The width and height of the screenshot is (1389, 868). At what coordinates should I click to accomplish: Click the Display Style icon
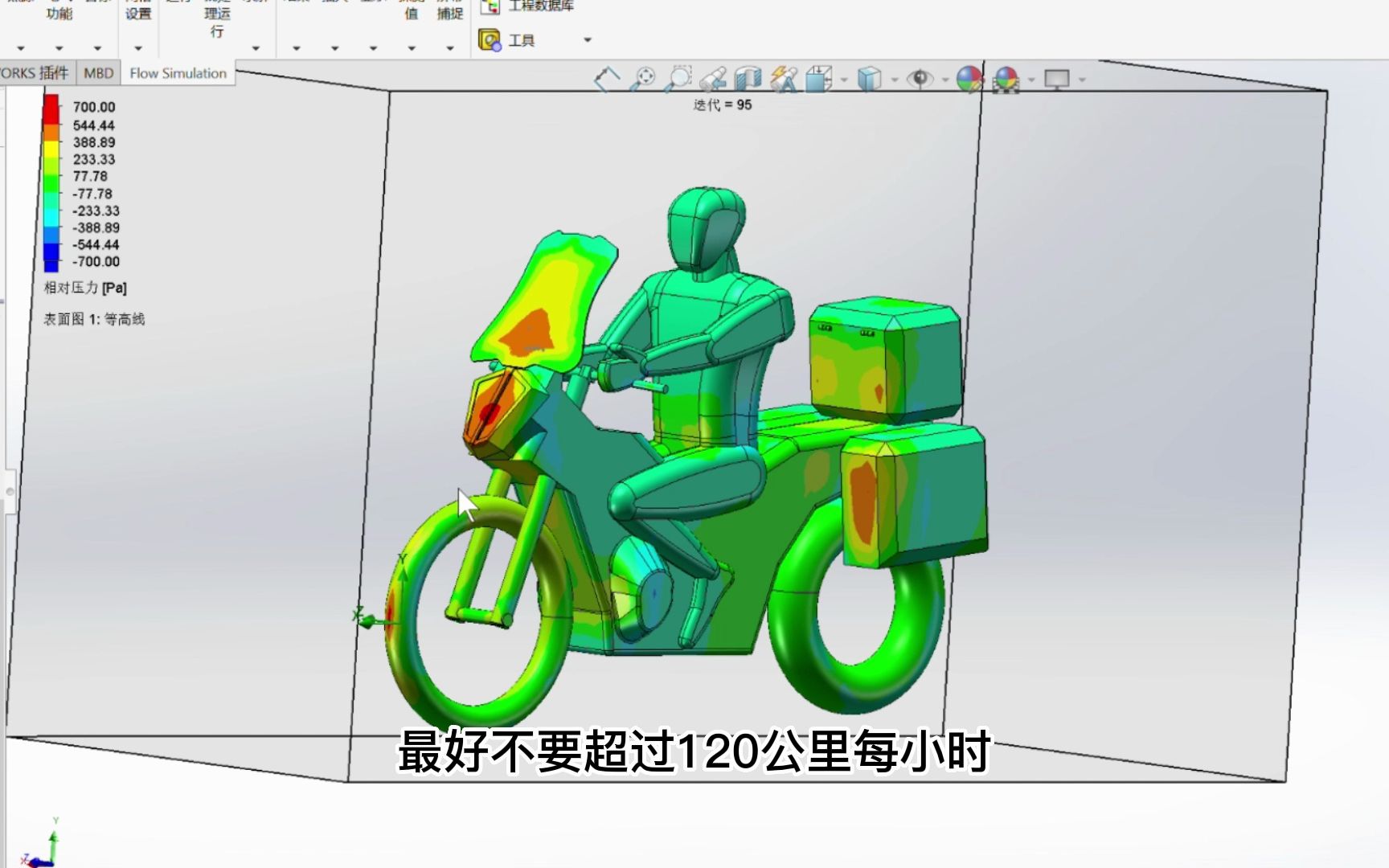869,79
